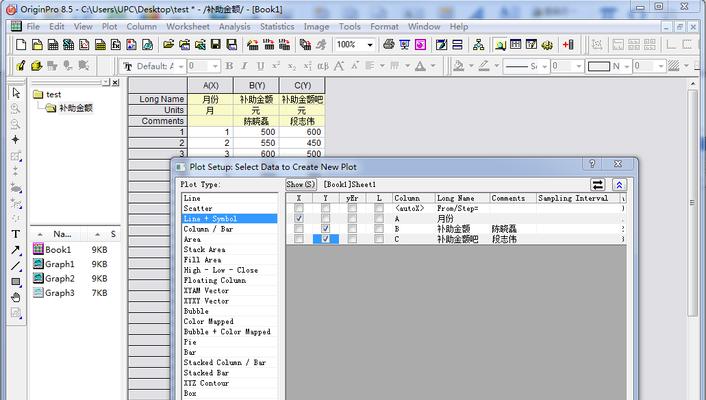The width and height of the screenshot is (706, 400).
Task: Click the worksheet vertical scrollbar
Action: pos(693,203)
